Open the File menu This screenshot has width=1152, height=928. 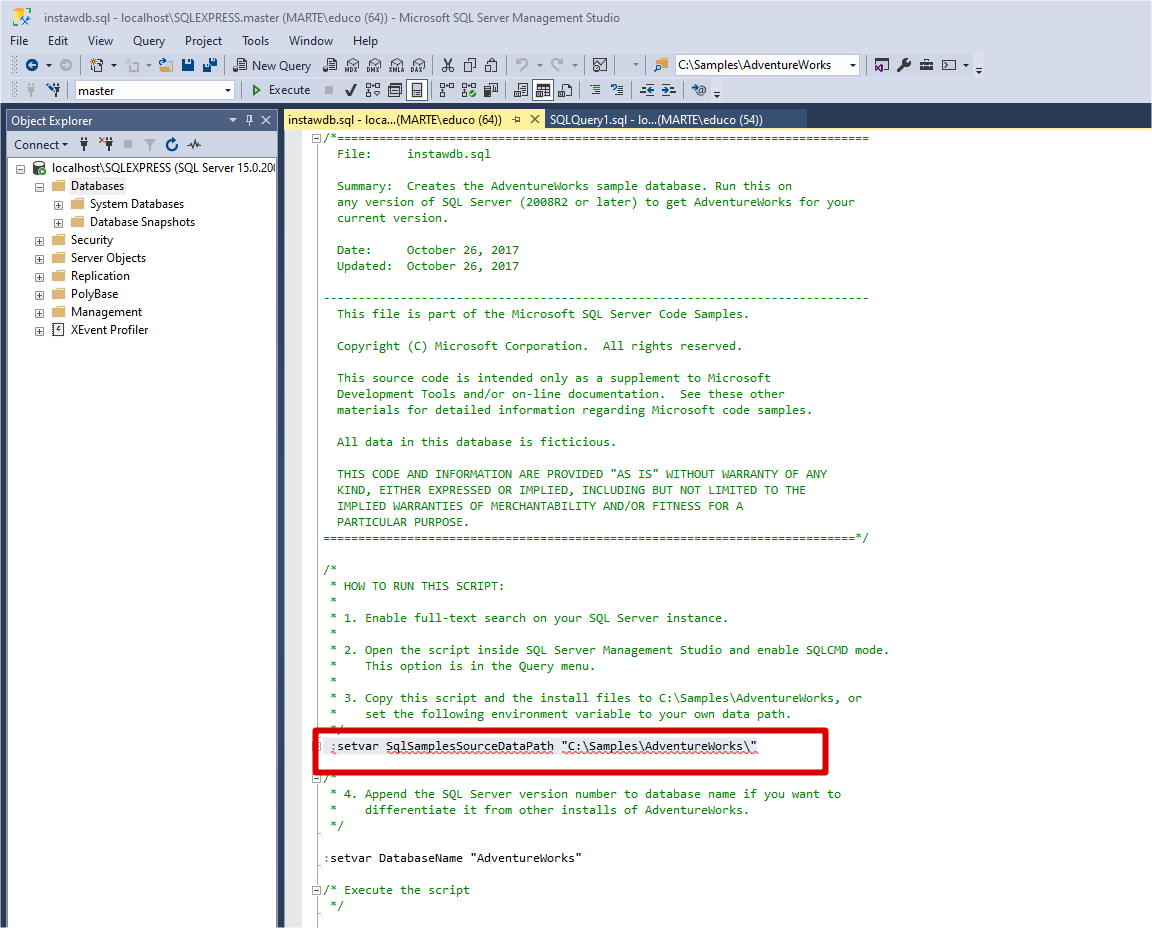pyautogui.click(x=19, y=41)
